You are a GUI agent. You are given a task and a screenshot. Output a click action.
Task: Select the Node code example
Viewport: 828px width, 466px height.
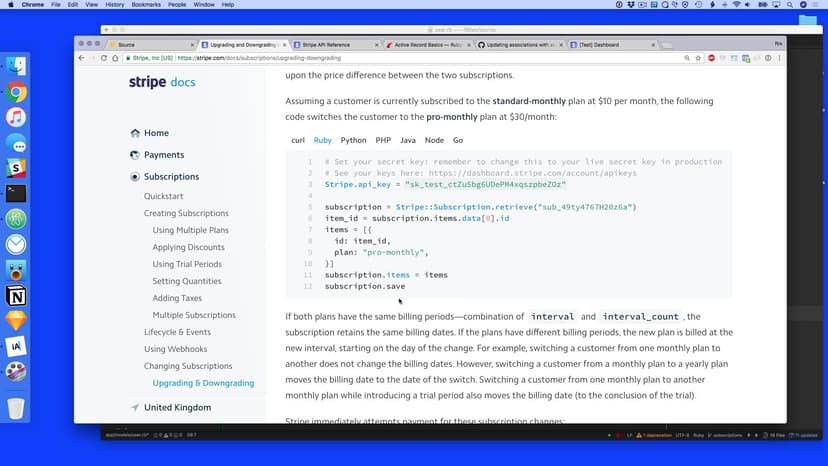click(x=434, y=141)
